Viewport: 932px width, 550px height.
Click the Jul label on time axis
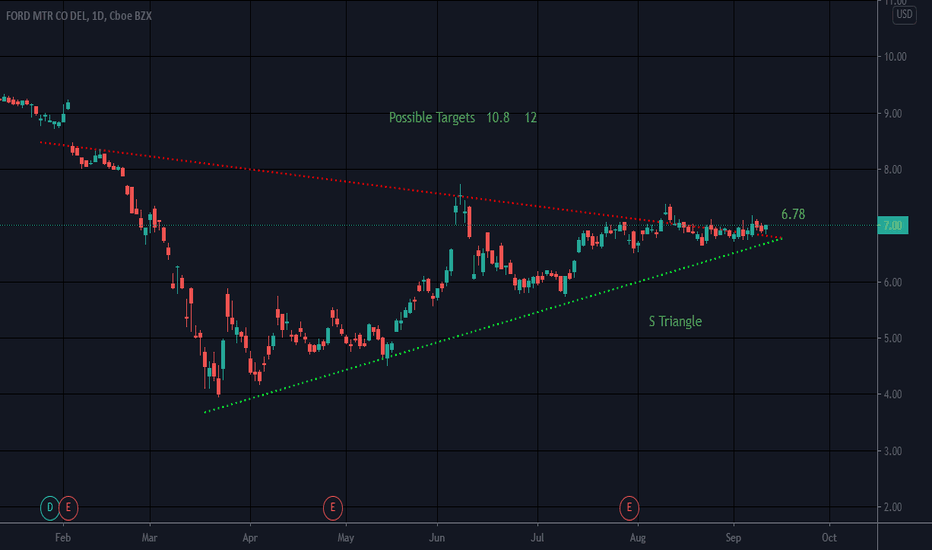tap(537, 538)
